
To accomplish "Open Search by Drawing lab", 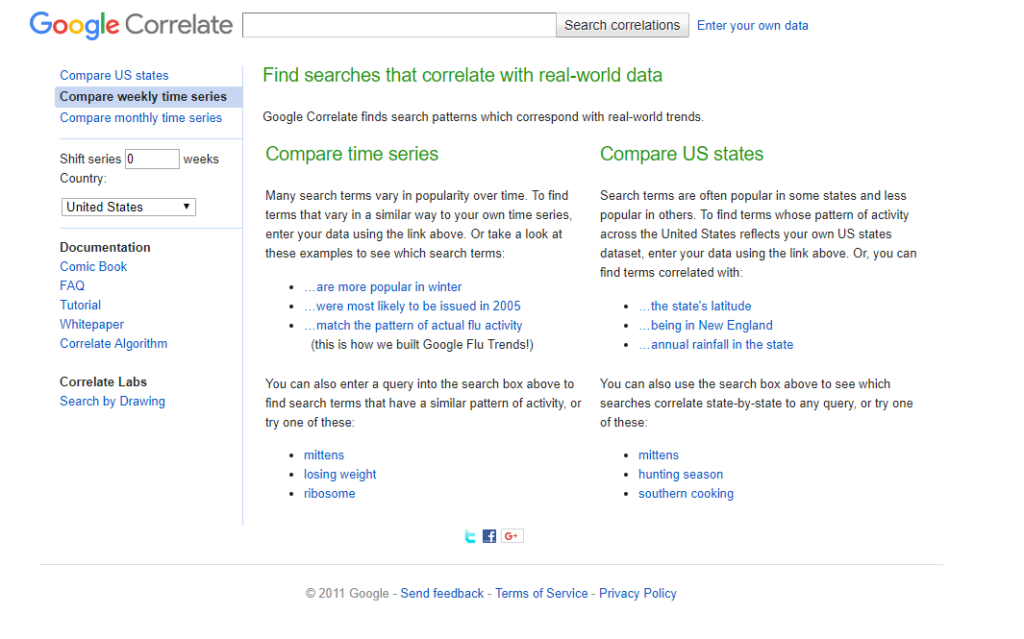I will tap(112, 401).
